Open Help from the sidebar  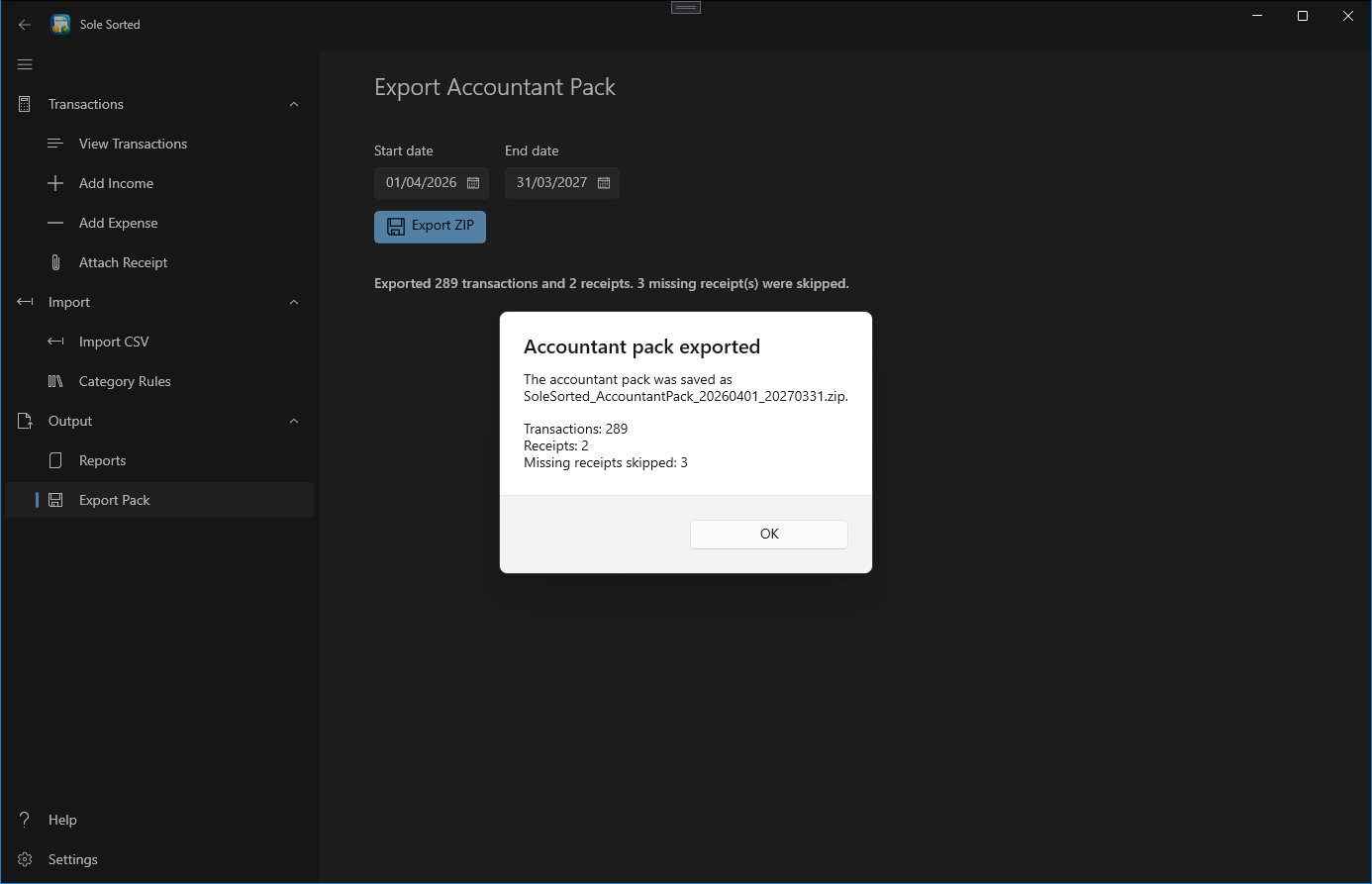click(x=159, y=820)
